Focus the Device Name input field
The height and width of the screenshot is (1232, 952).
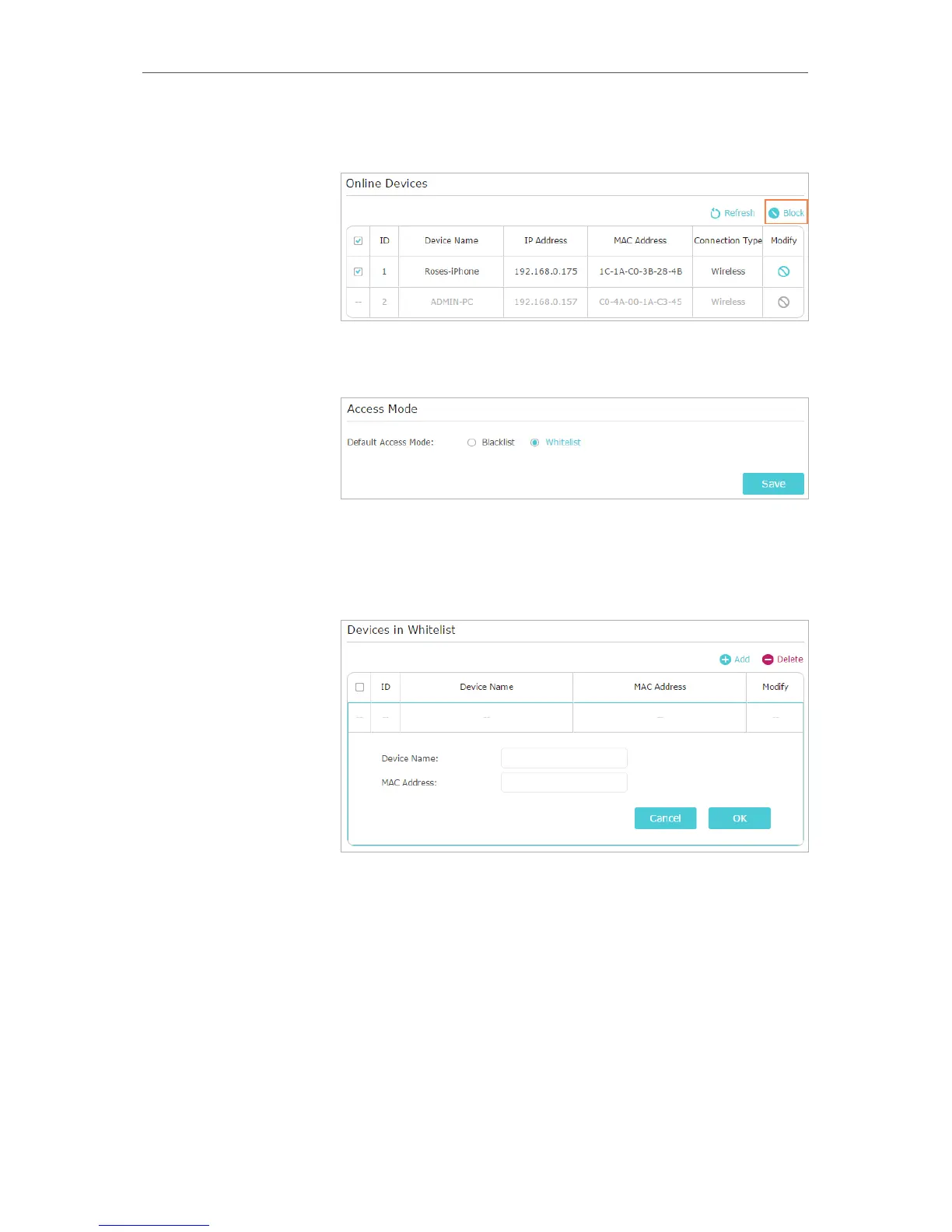(564, 758)
